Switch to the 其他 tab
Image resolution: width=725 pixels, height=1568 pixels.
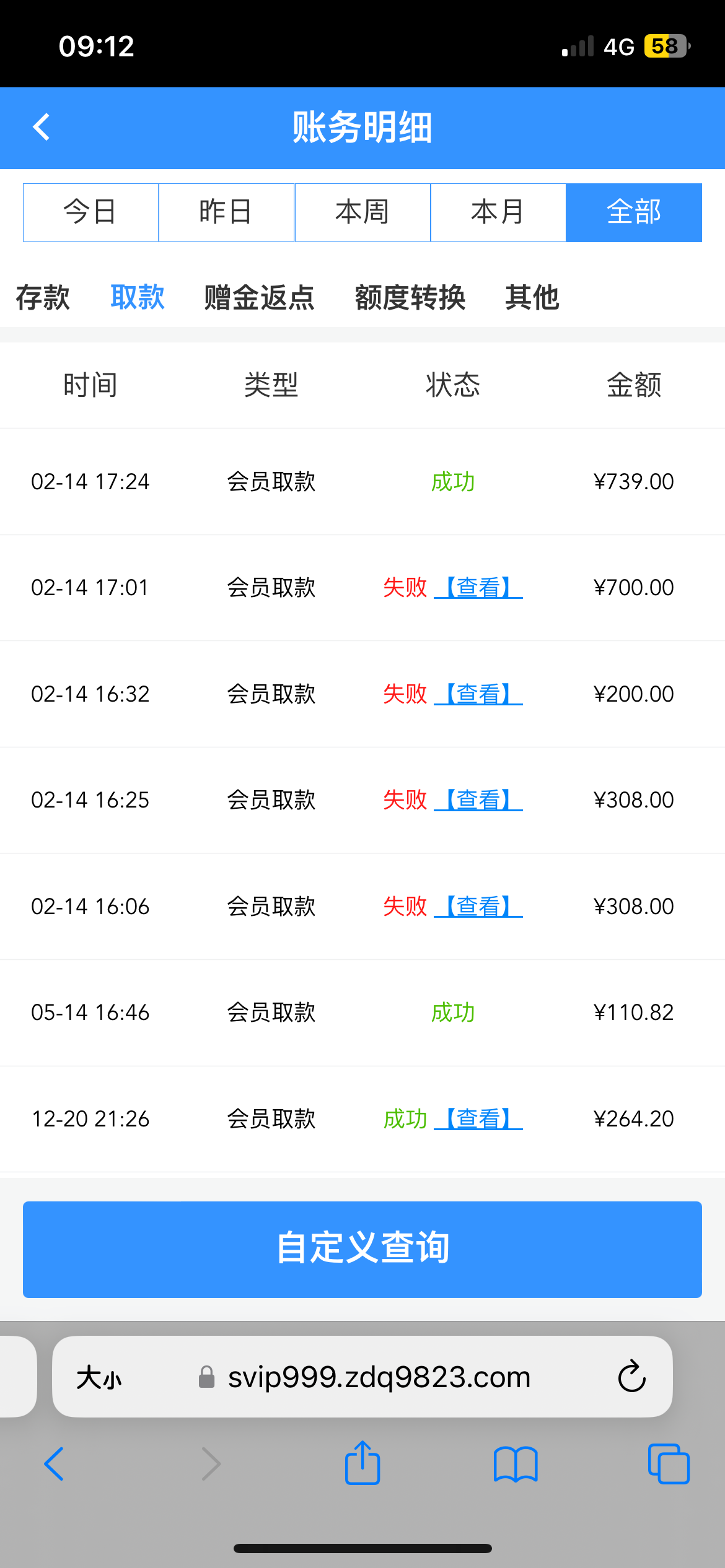[x=532, y=298]
